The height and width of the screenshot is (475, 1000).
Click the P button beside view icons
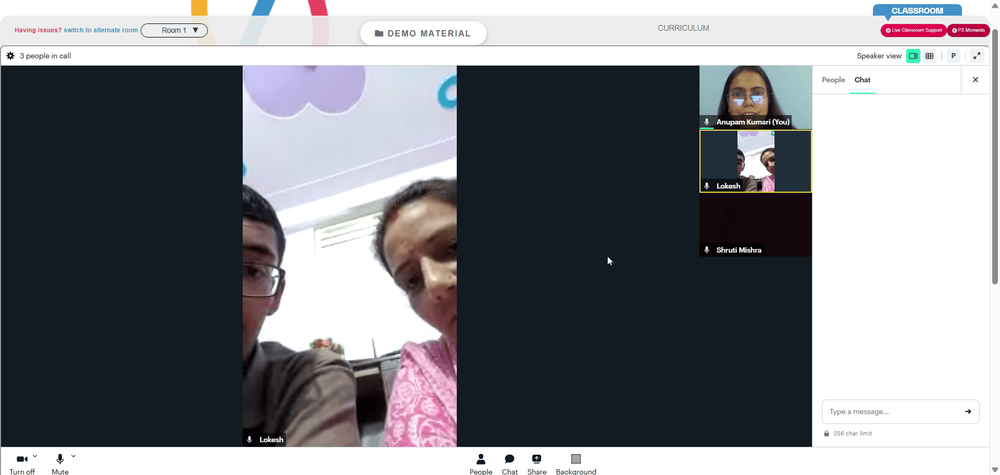pos(953,56)
